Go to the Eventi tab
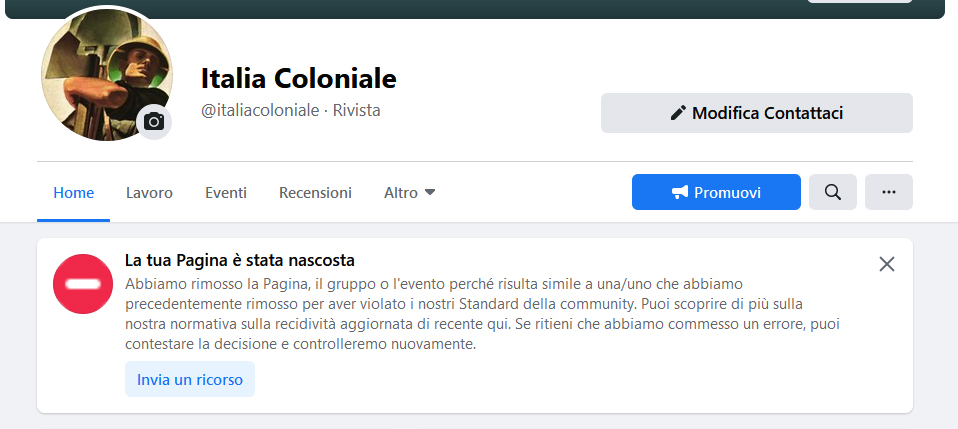The image size is (958, 429). tap(226, 192)
